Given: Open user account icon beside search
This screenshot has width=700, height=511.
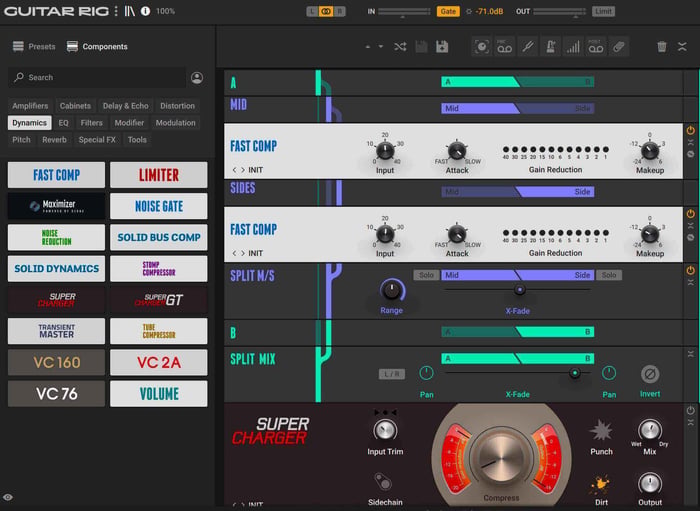Looking at the screenshot, I should pyautogui.click(x=197, y=78).
